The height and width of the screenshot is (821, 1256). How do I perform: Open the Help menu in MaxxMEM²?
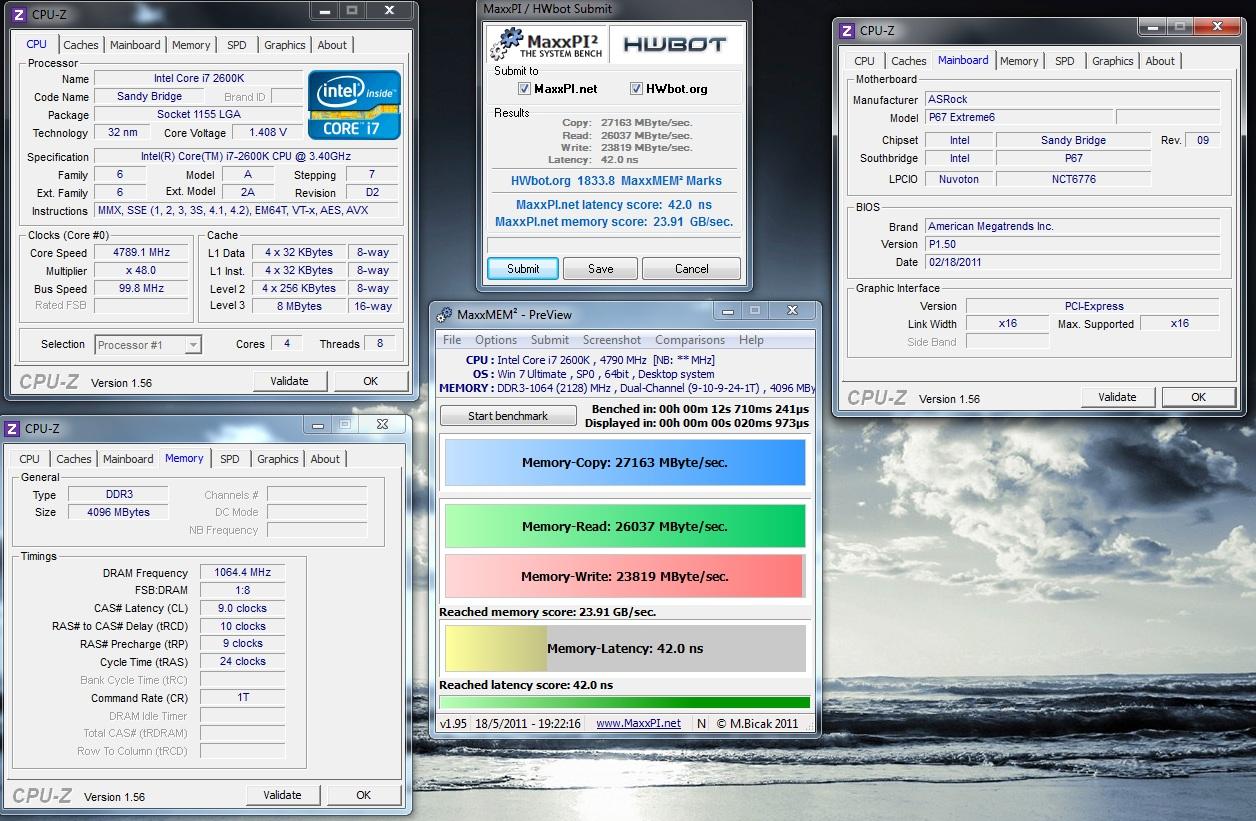coord(751,340)
